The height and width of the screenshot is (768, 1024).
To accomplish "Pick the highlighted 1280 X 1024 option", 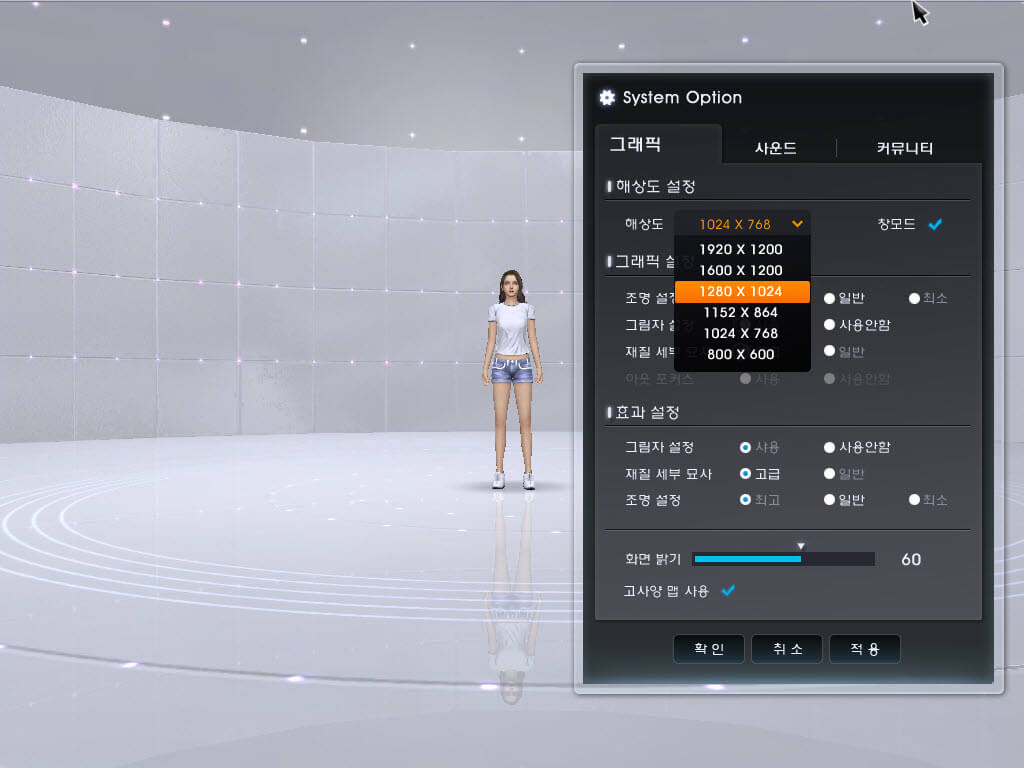I will [741, 291].
